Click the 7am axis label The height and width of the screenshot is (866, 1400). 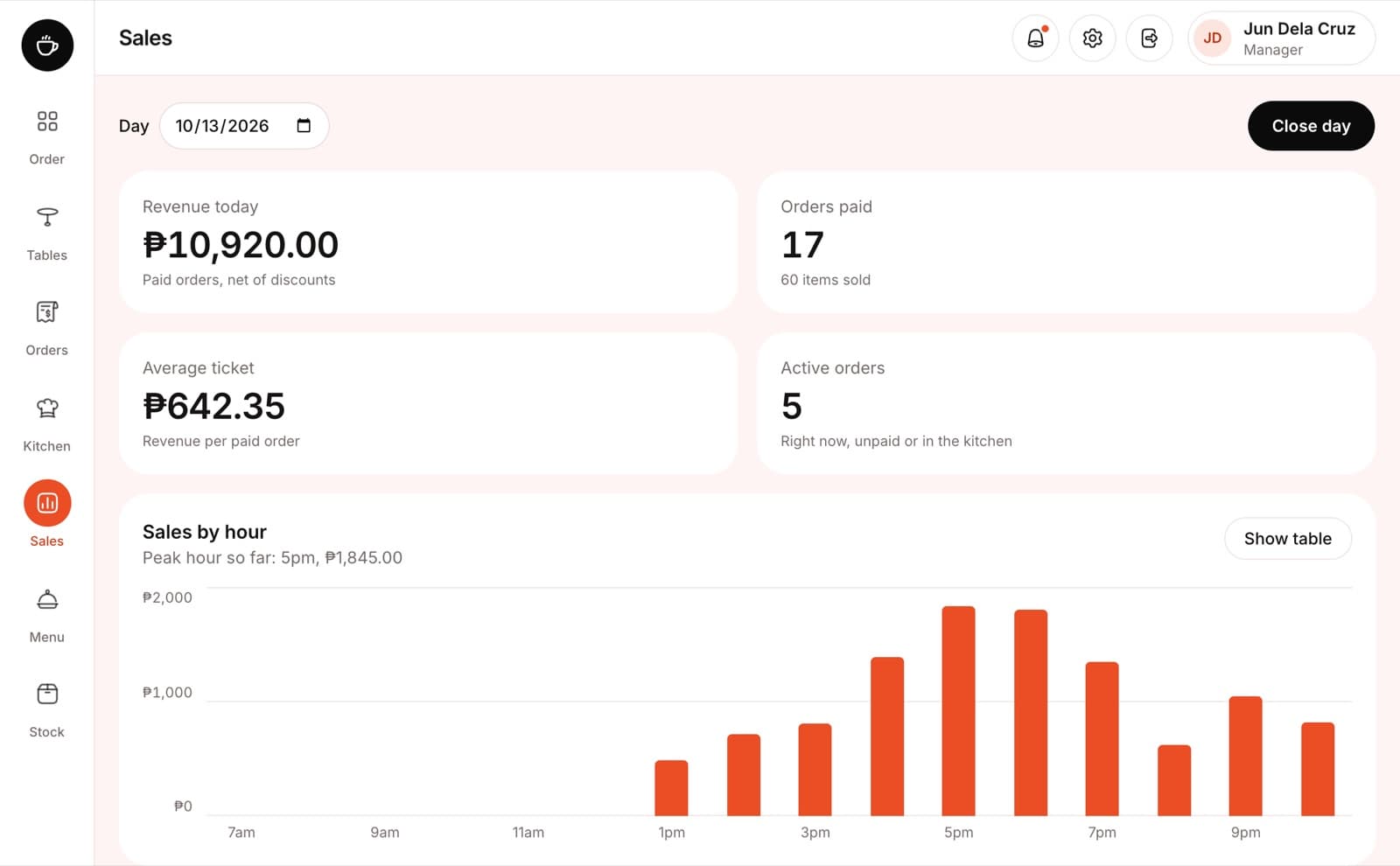coord(241,832)
